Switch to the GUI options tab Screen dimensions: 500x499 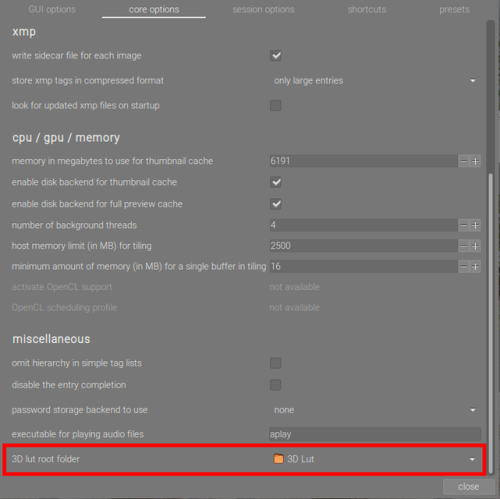(52, 9)
